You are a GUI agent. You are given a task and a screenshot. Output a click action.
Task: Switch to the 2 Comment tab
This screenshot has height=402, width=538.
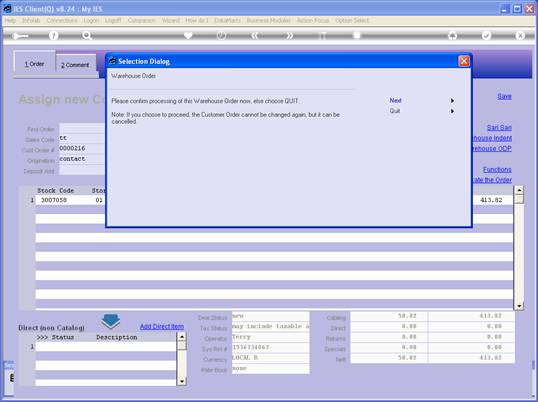pos(75,65)
